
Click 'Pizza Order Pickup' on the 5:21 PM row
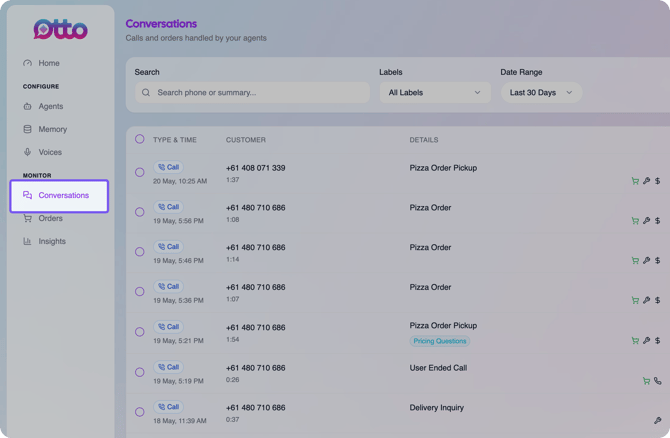point(443,326)
